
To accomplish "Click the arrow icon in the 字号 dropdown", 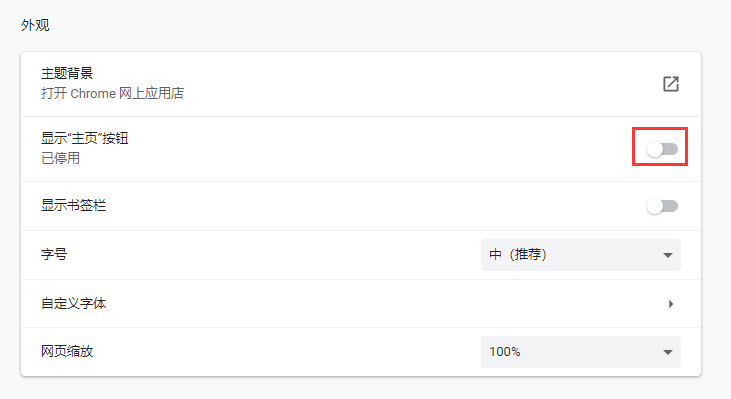I will (x=668, y=255).
